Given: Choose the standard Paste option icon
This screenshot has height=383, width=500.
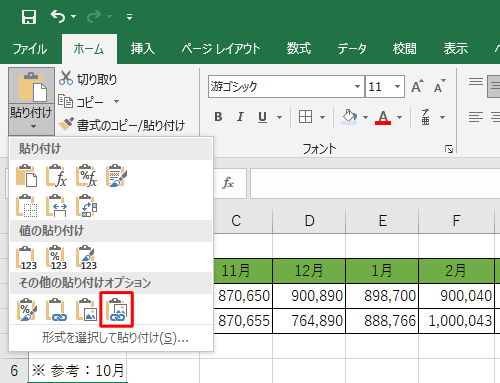Looking at the screenshot, I should click(26, 175).
